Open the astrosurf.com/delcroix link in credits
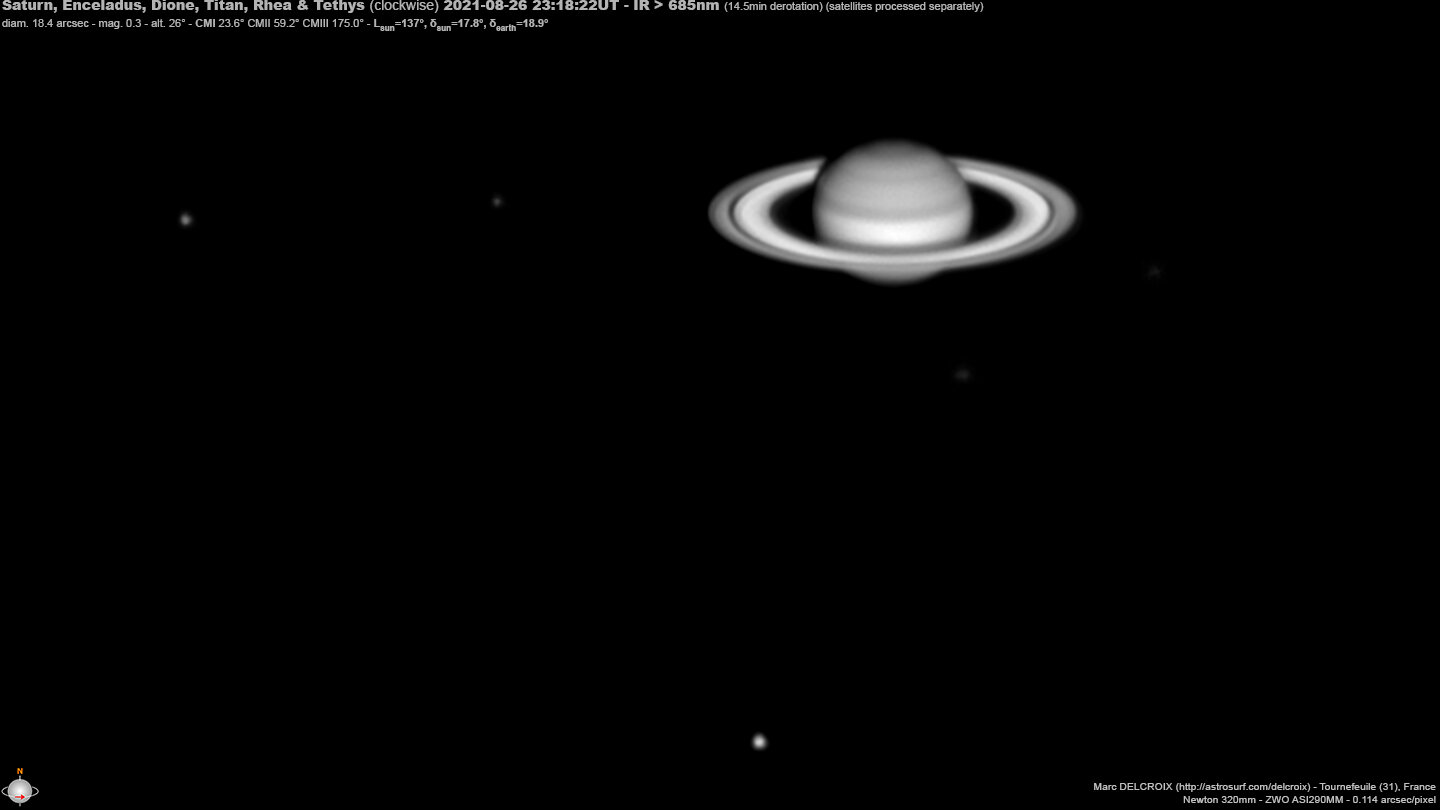1440x810 pixels. click(x=1243, y=787)
